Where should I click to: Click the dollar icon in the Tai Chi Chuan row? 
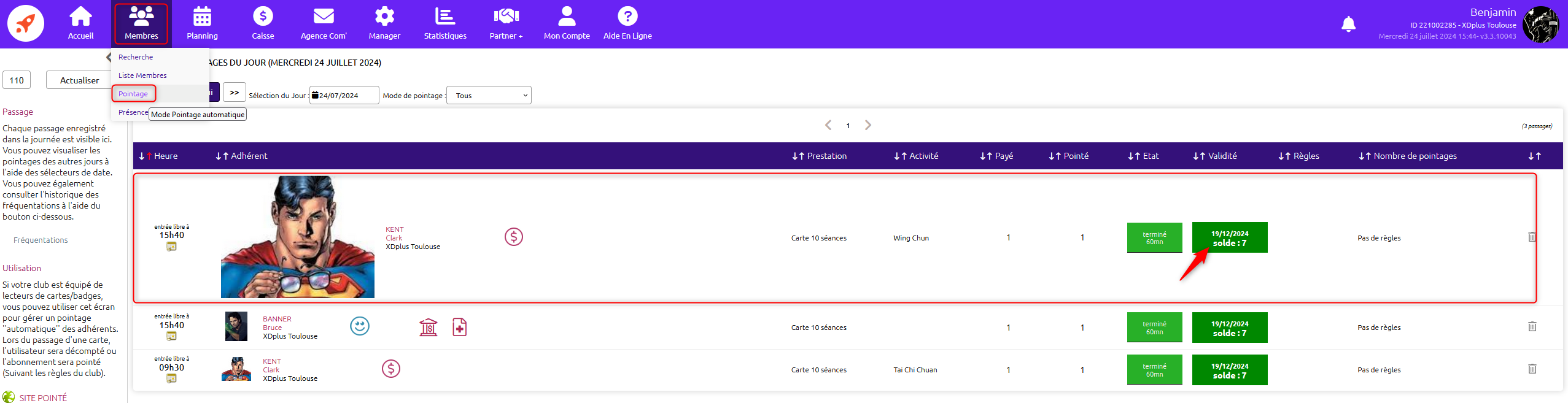point(391,369)
